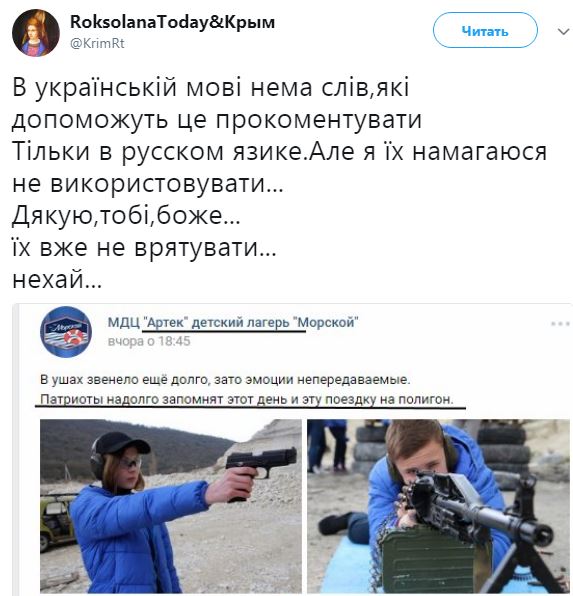View the photo of girl aiming pistol
Screen dimensions: 573x596
pos(171,506)
